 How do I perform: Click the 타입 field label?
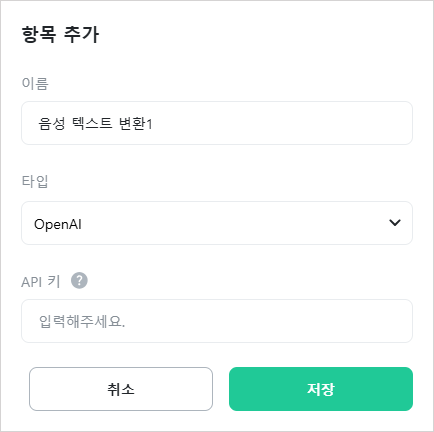[x=35, y=182]
